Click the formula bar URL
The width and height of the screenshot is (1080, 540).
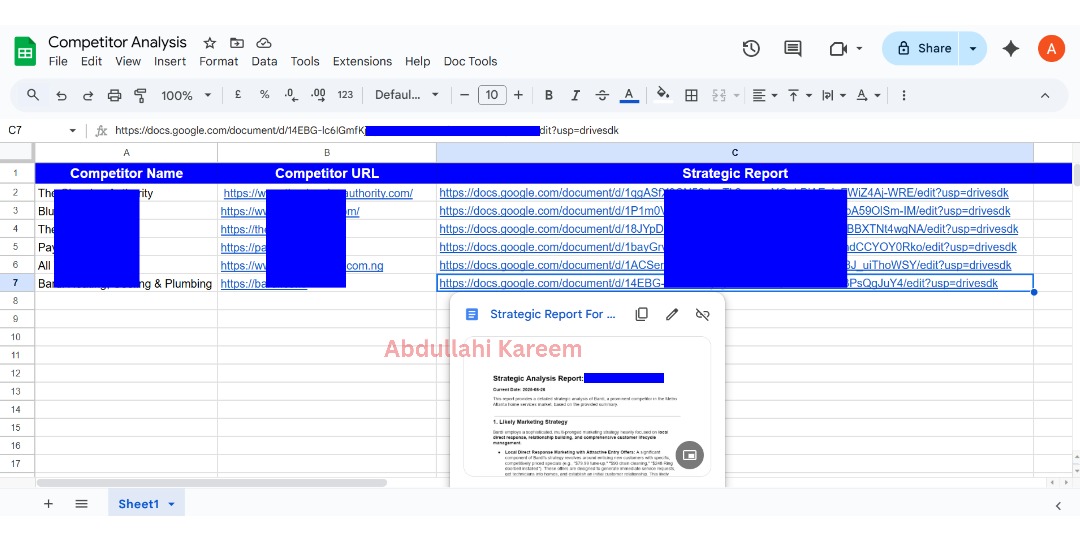[366, 130]
